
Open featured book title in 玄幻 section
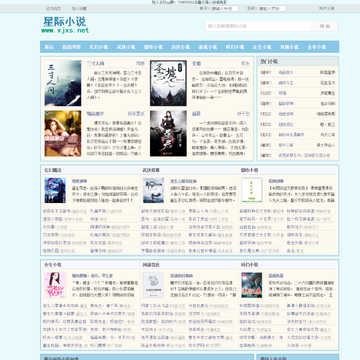pos(79,181)
